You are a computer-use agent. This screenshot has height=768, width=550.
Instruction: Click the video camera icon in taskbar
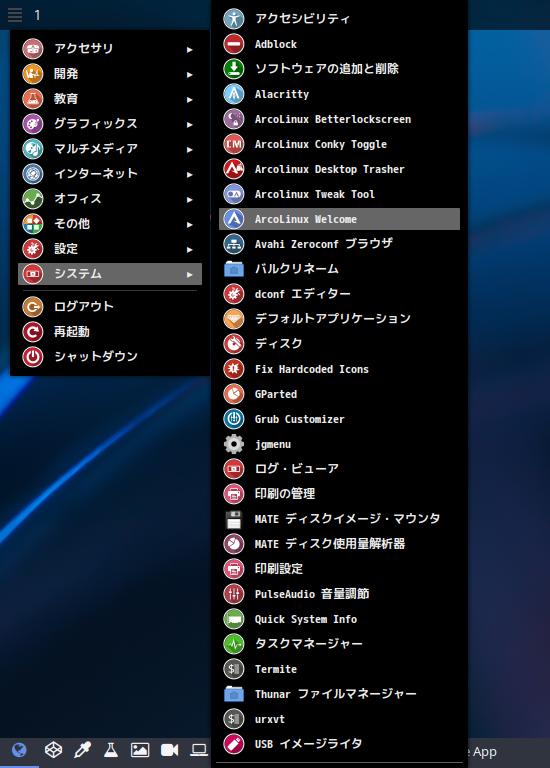[x=169, y=750]
